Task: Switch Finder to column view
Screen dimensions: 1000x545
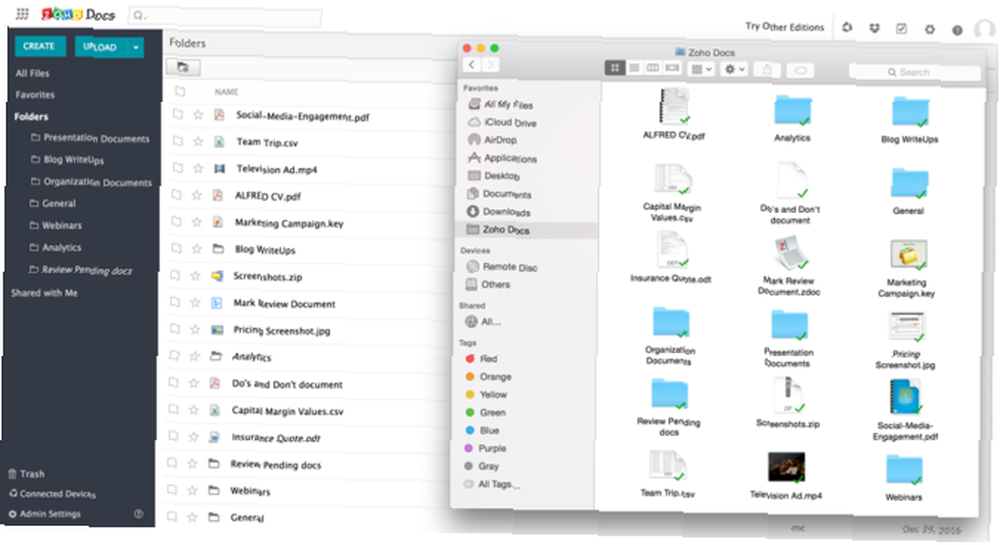Action: click(x=652, y=68)
